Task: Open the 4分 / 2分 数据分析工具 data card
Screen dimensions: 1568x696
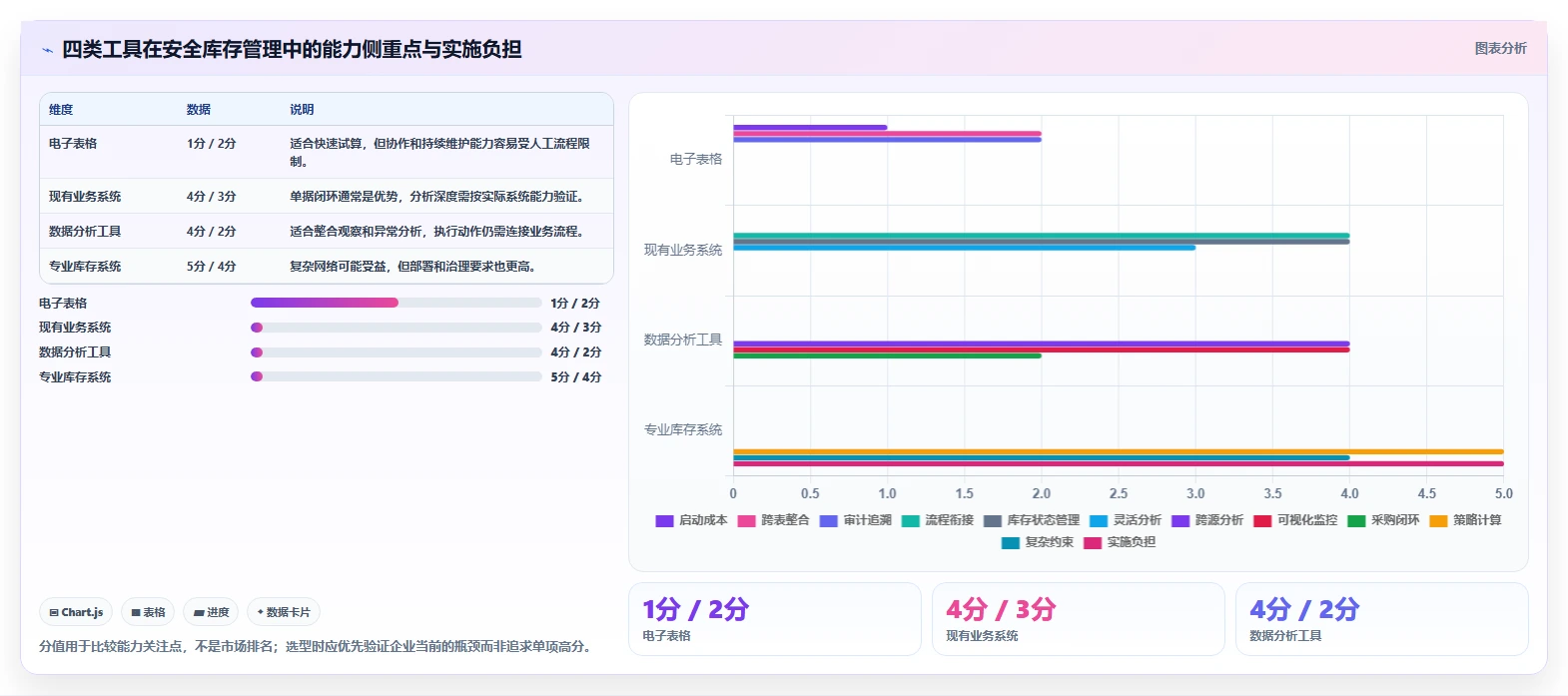Action: click(1382, 619)
